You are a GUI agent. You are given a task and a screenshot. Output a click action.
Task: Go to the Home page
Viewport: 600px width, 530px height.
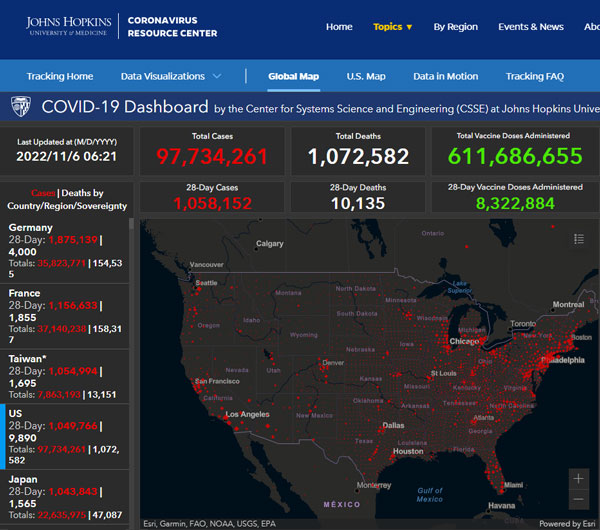[x=339, y=27]
